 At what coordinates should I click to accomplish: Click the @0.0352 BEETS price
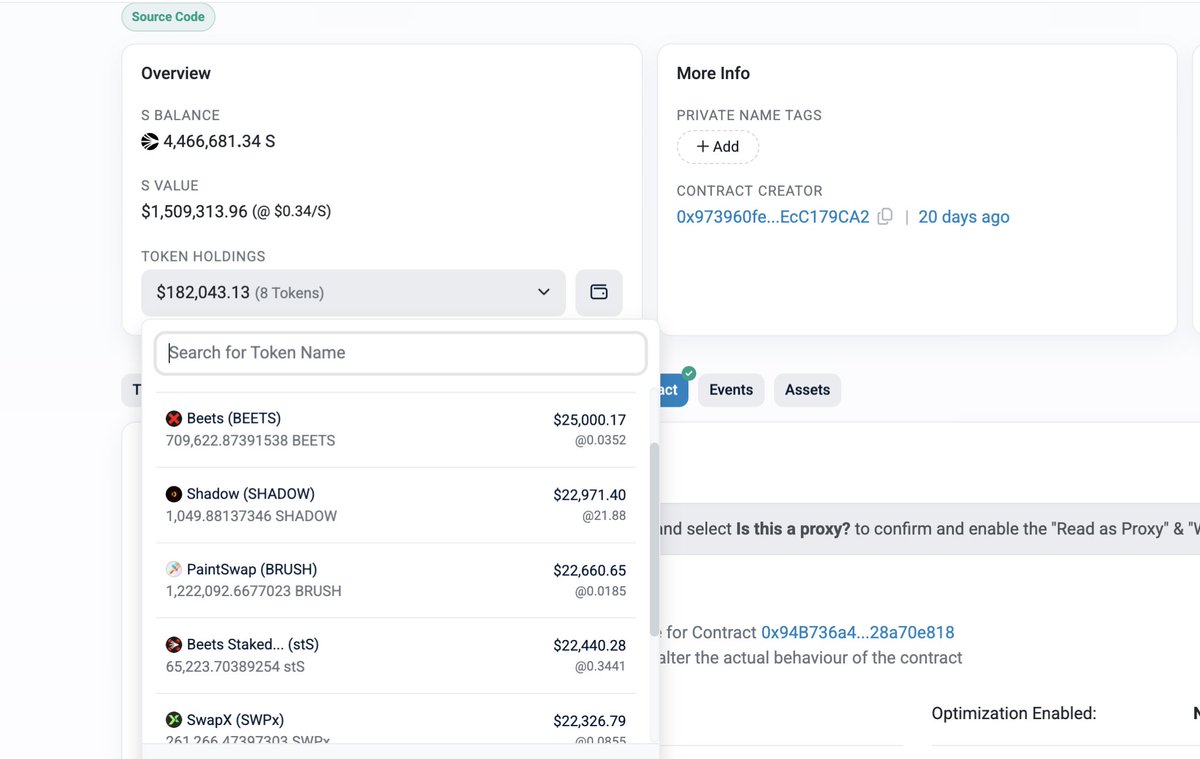point(600,440)
